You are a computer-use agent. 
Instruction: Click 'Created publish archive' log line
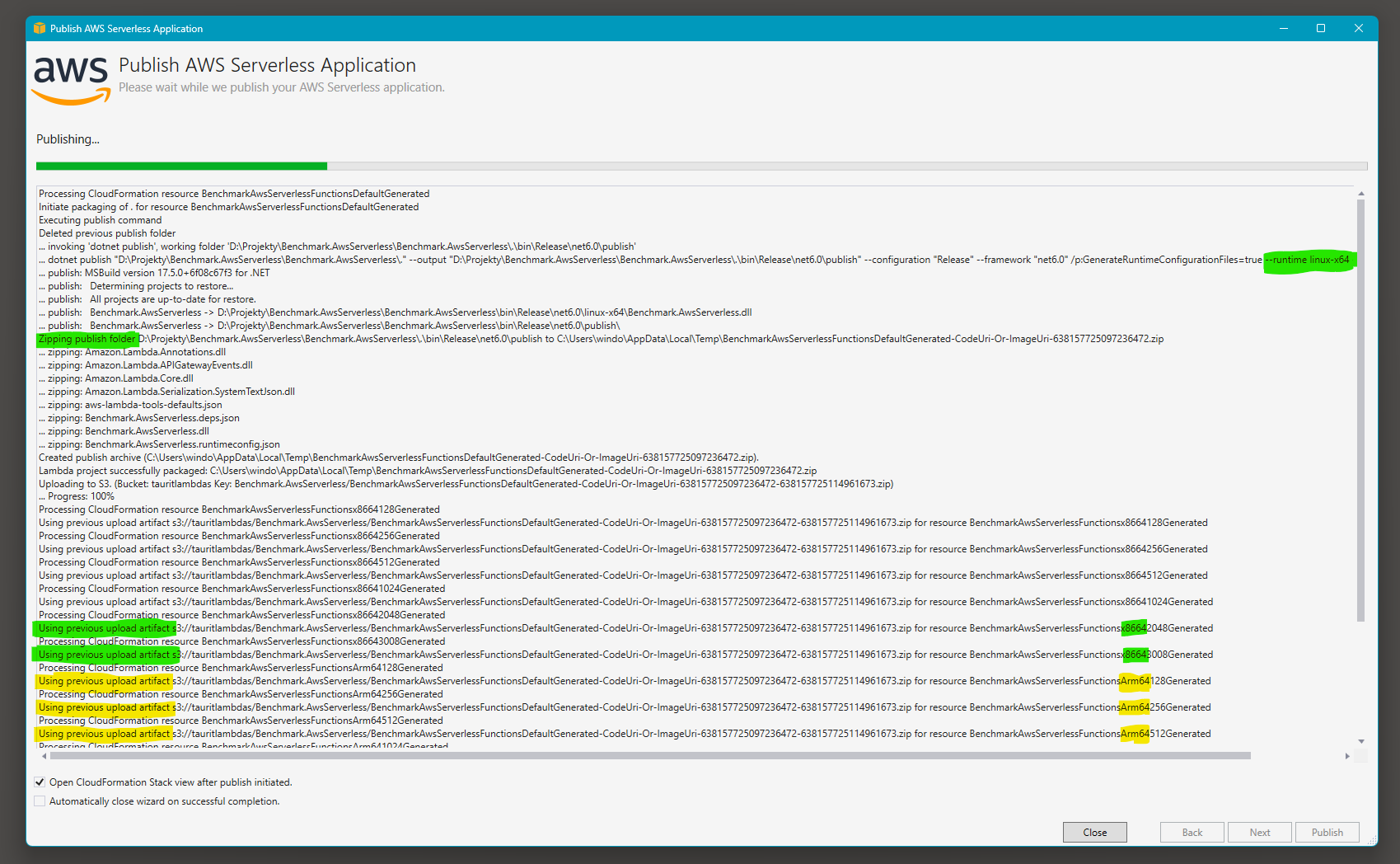point(399,458)
